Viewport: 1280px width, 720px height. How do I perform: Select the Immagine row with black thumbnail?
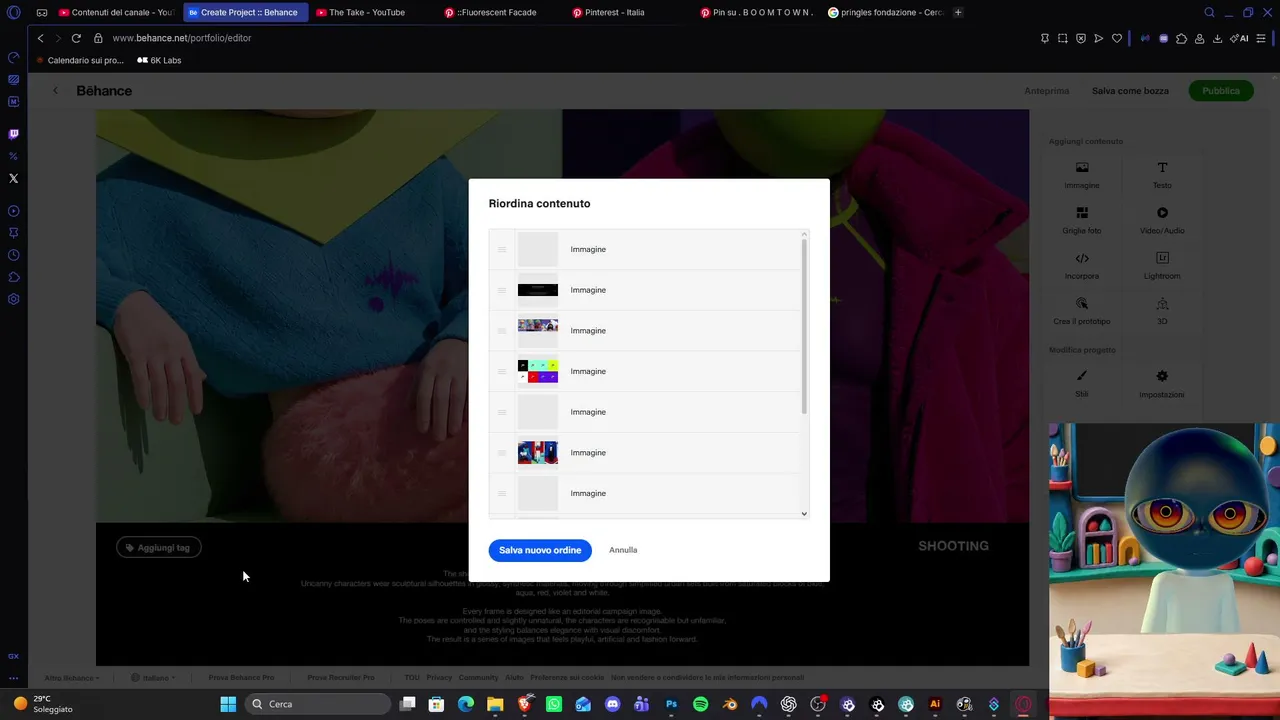coord(645,290)
